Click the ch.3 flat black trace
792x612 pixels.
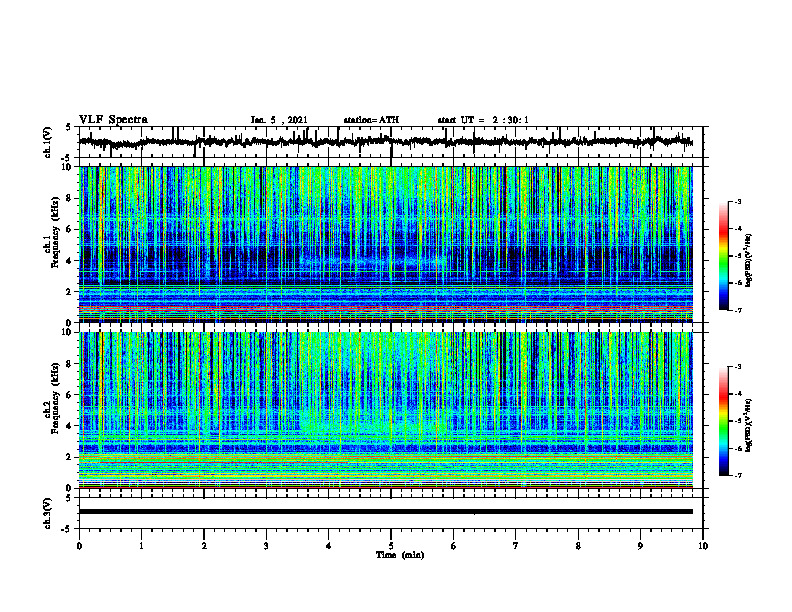click(x=386, y=512)
